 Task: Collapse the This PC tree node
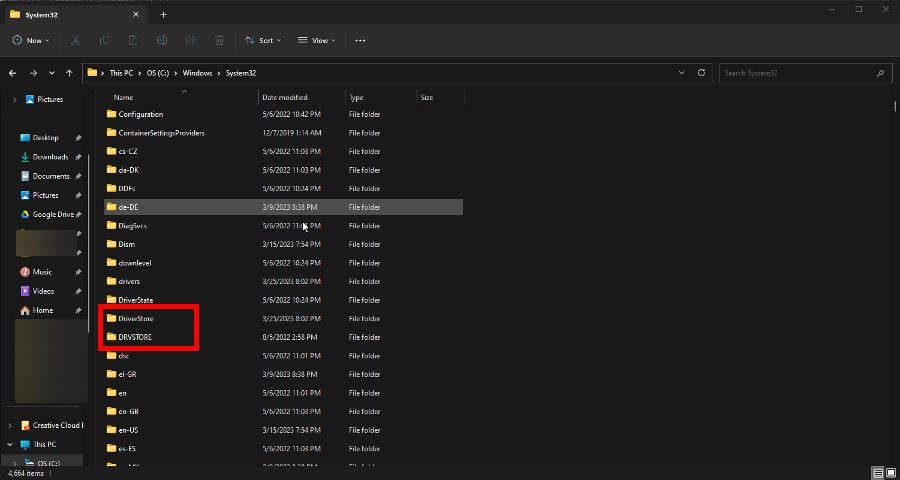pyautogui.click(x=10, y=444)
